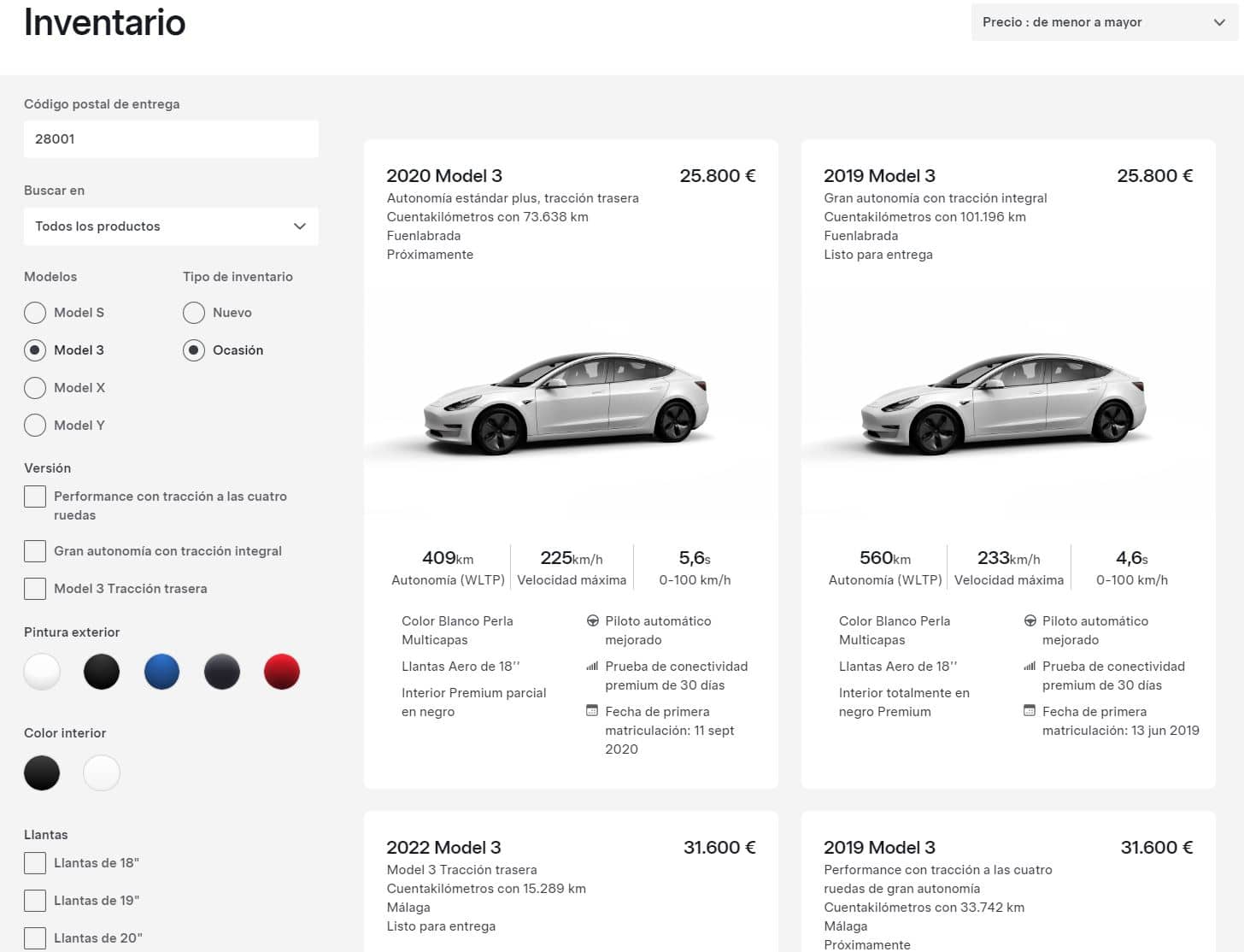Click 409 km Autonomía (WLTP) stat
Viewport: 1244px width, 952px height.
[448, 568]
